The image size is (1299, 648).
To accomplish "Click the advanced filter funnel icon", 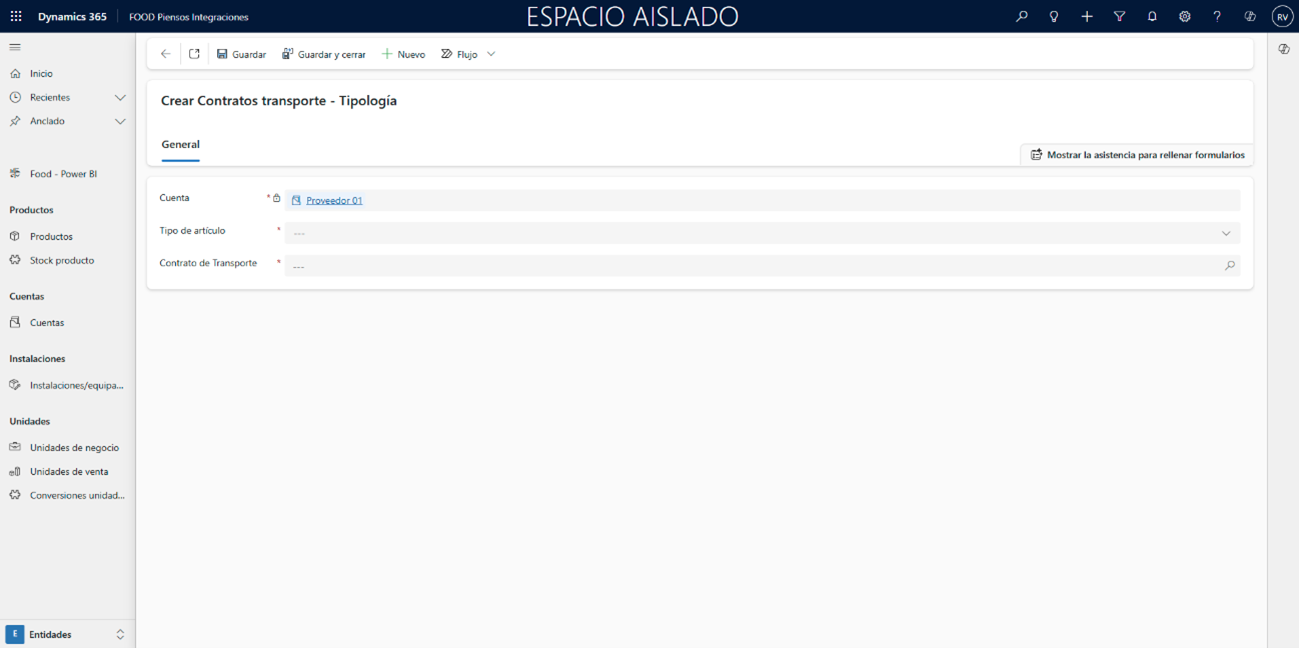I will pyautogui.click(x=1119, y=17).
